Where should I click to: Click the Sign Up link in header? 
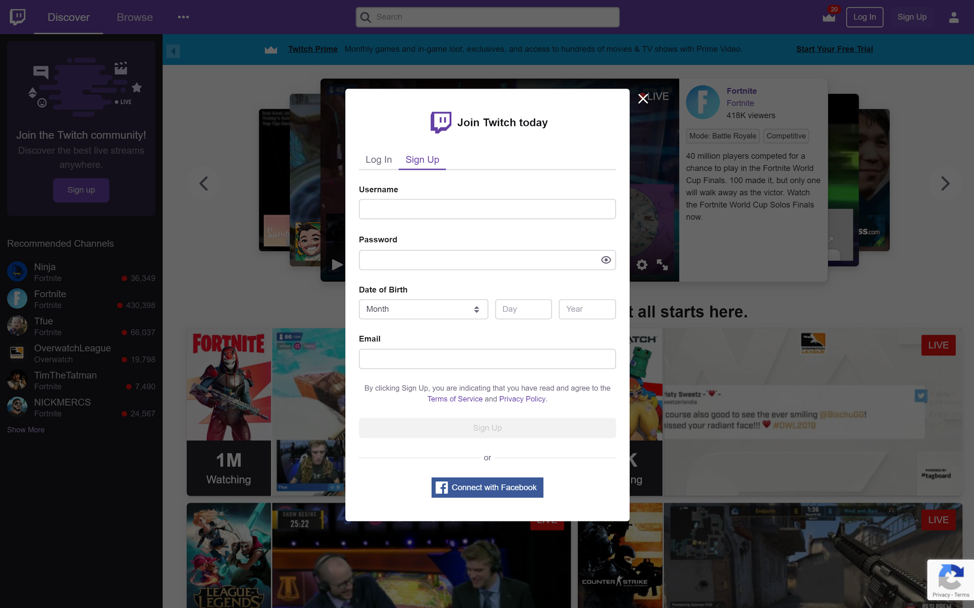[x=912, y=17]
